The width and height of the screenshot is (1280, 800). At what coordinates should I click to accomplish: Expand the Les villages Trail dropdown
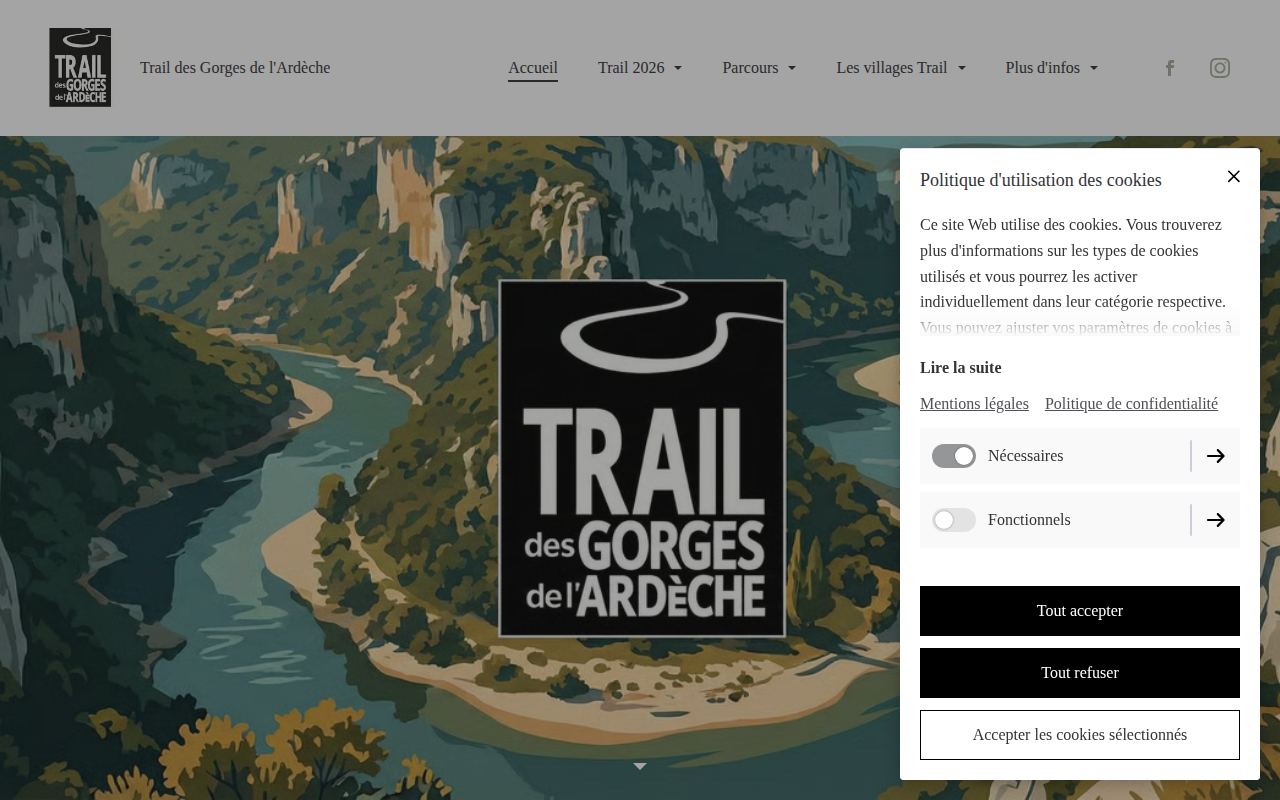click(x=901, y=68)
